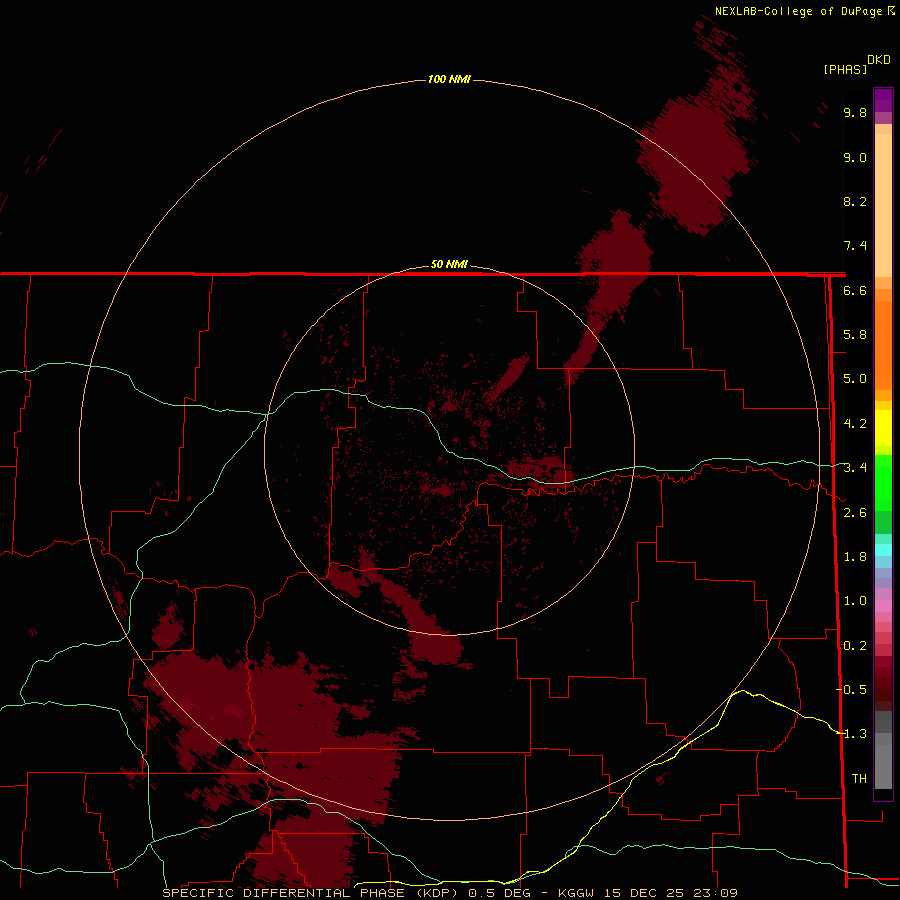Click the TH legend label

coord(859,779)
